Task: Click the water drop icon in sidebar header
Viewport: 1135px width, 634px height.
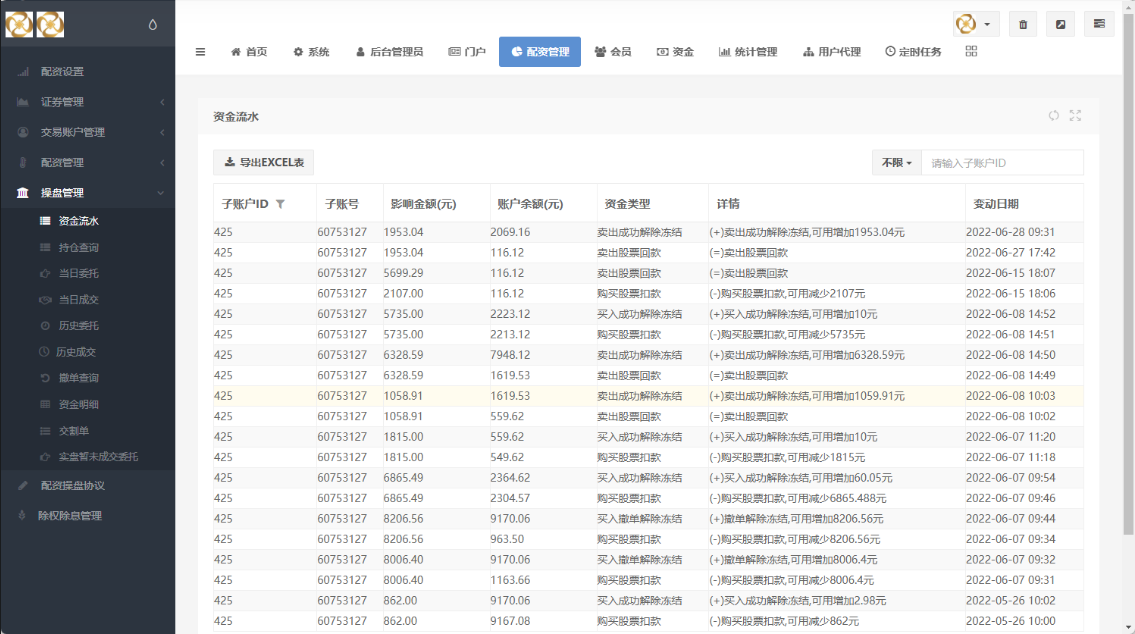Action: tap(153, 24)
